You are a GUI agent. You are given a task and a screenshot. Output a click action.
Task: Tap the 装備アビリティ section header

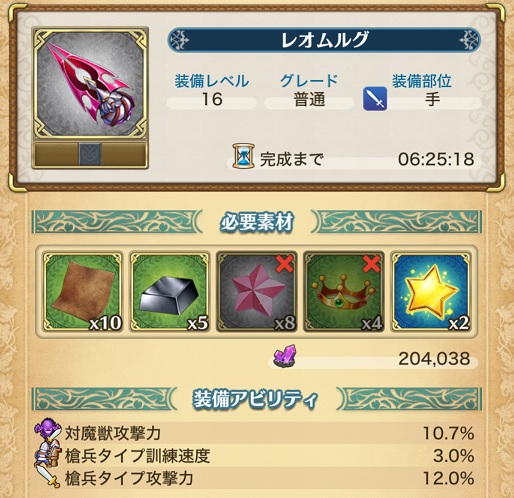[257, 399]
